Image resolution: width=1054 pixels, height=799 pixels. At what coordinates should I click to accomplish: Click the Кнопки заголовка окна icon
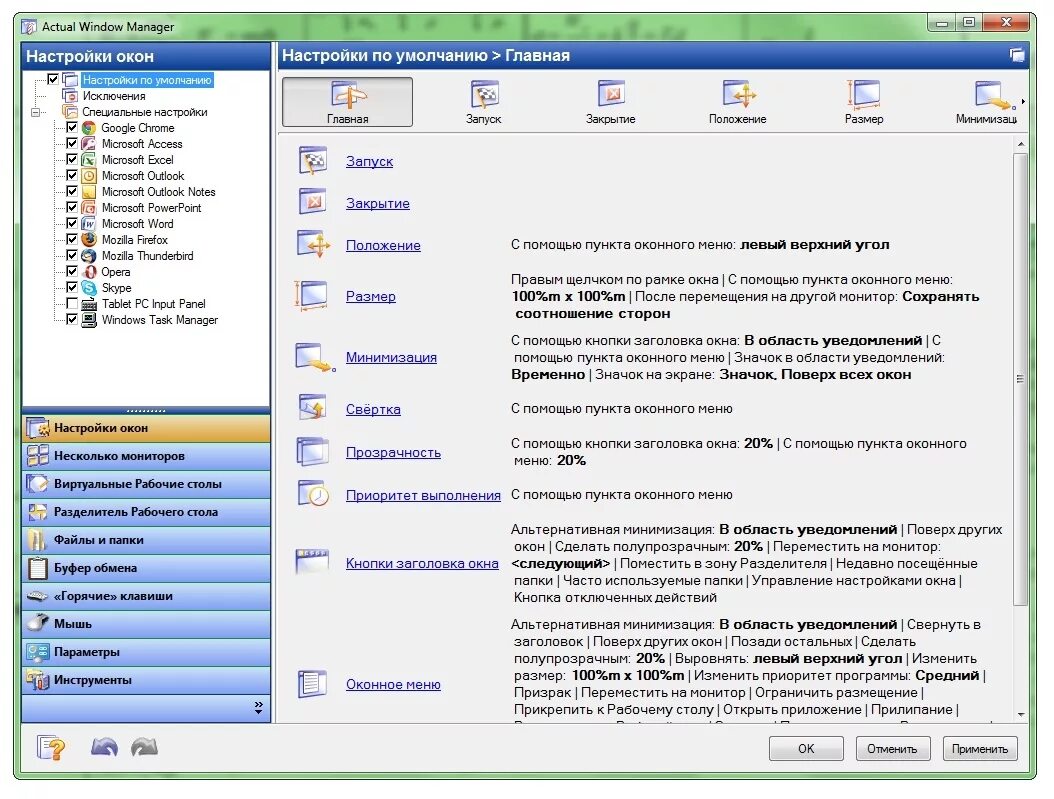pyautogui.click(x=312, y=562)
